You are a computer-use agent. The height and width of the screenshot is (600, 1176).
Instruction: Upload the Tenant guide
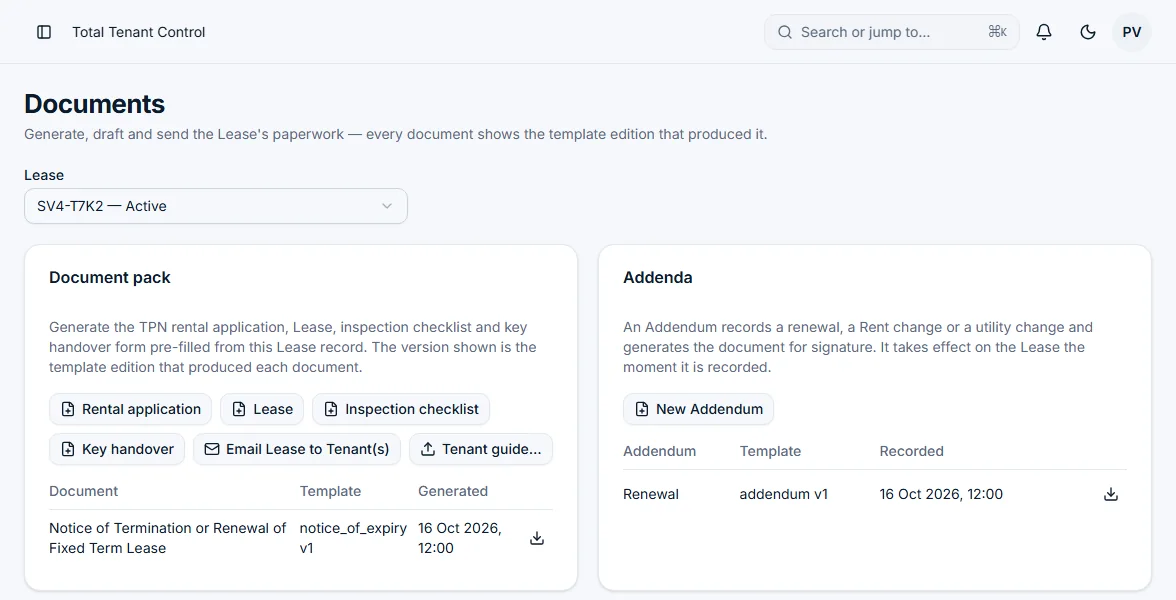481,449
